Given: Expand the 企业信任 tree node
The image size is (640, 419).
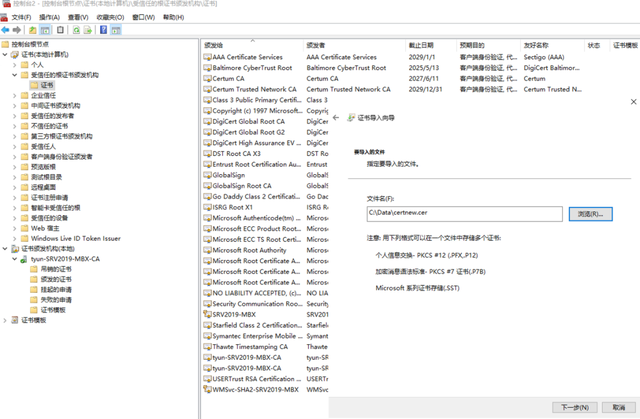Looking at the screenshot, I should tap(14, 95).
